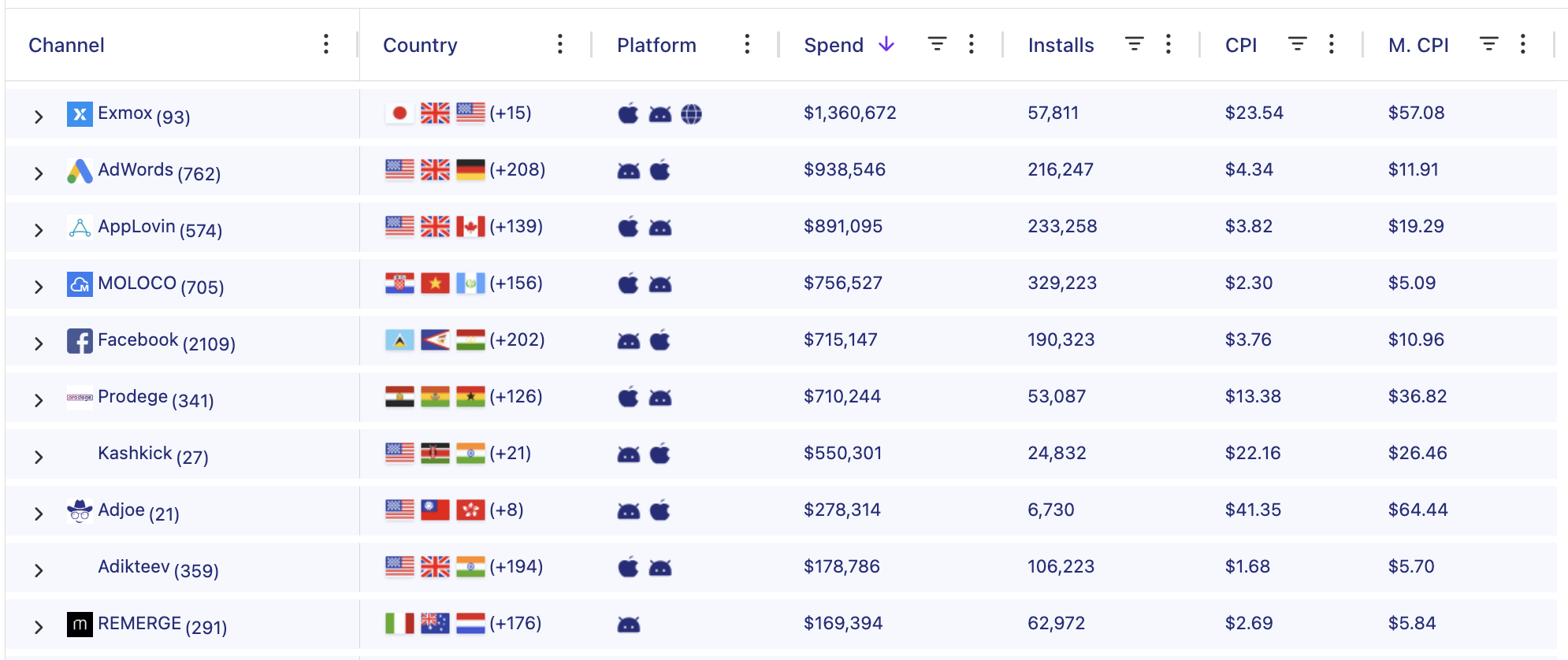Screen dimensions: 1568x660
Task: Click the Prodege channel name
Action: click(132, 397)
